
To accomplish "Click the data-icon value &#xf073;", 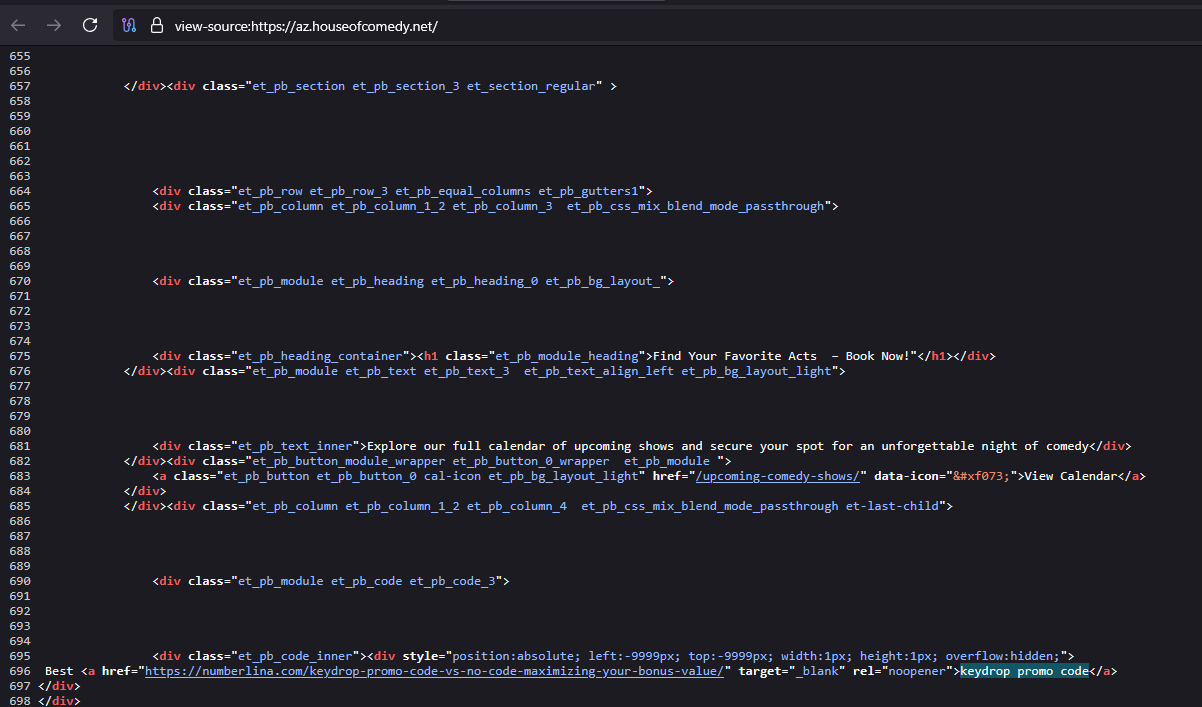I will [x=982, y=476].
